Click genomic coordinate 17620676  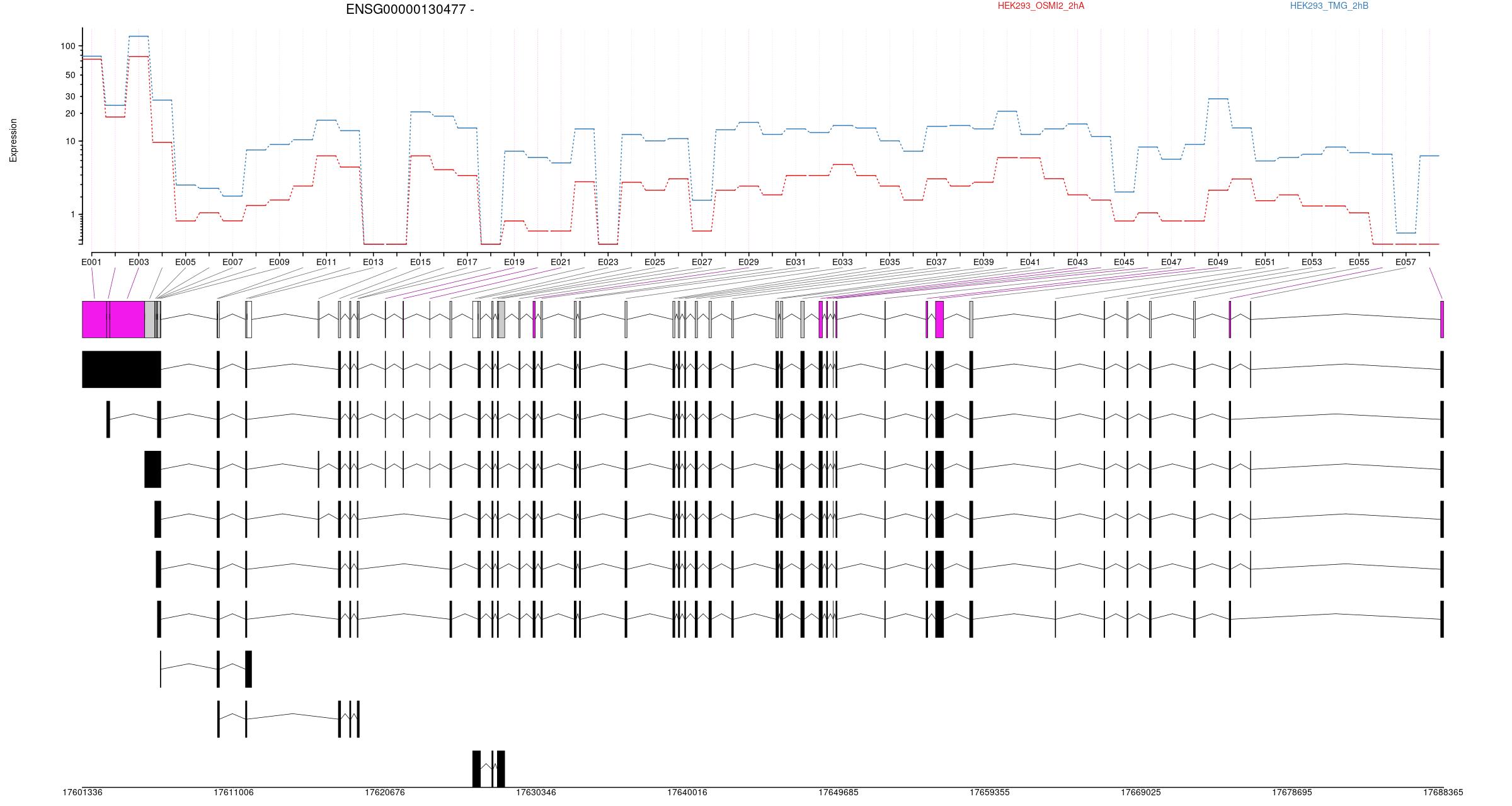click(x=385, y=792)
